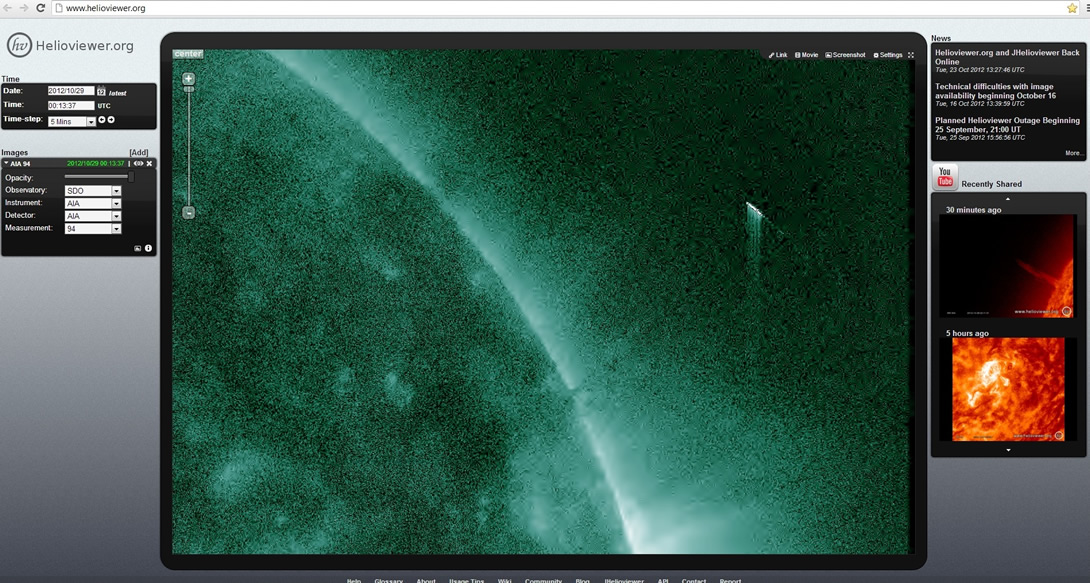Click the Opacity slider handle
Viewport: 1090px width, 583px height.
coord(130,177)
